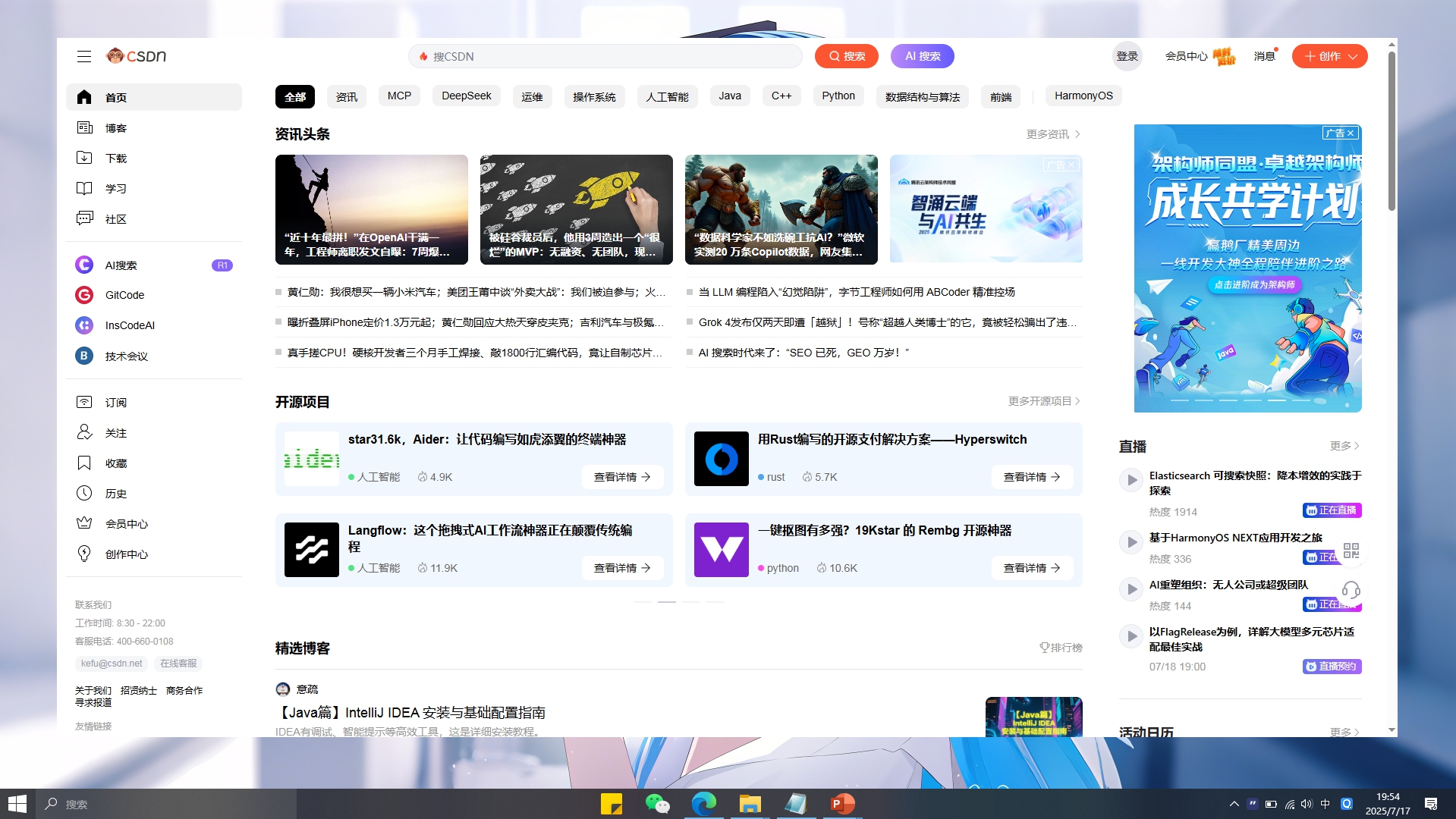
Task: View details for Hyperswitch project
Action: pyautogui.click(x=1032, y=477)
